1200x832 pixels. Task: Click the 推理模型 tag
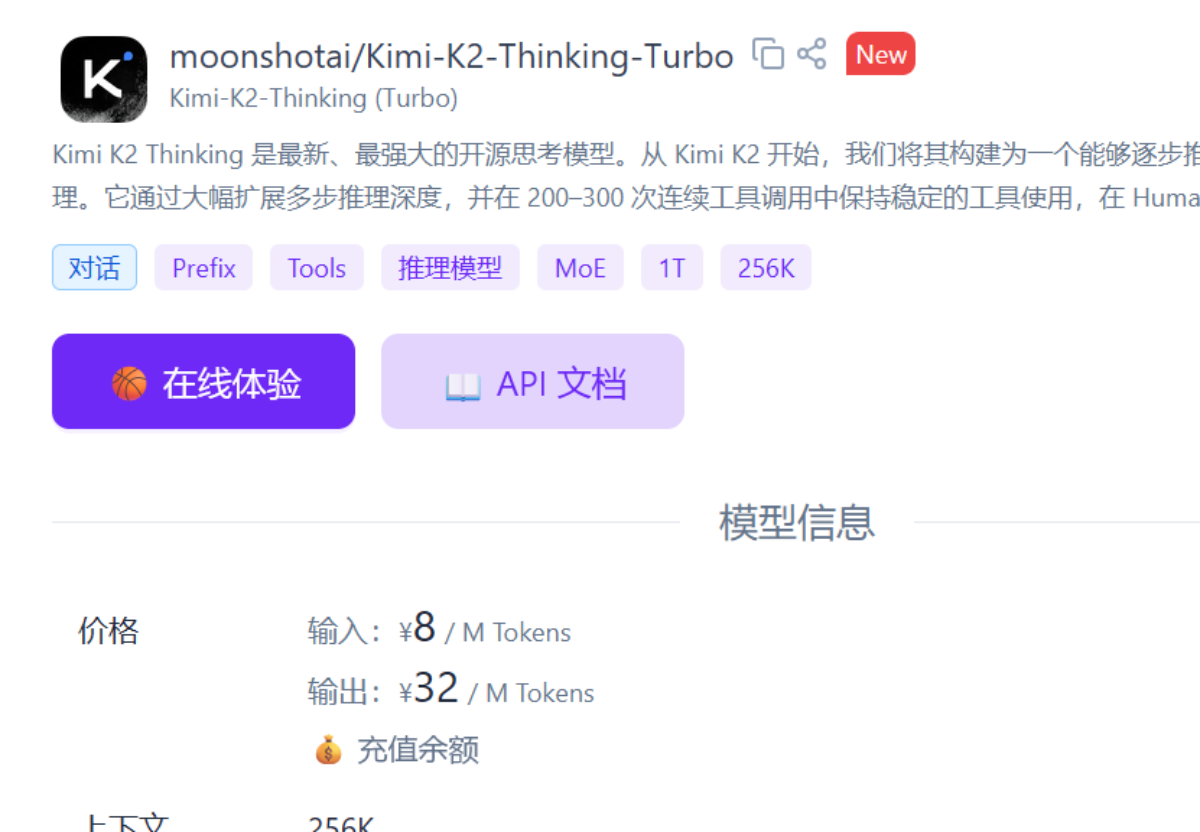tap(450, 268)
